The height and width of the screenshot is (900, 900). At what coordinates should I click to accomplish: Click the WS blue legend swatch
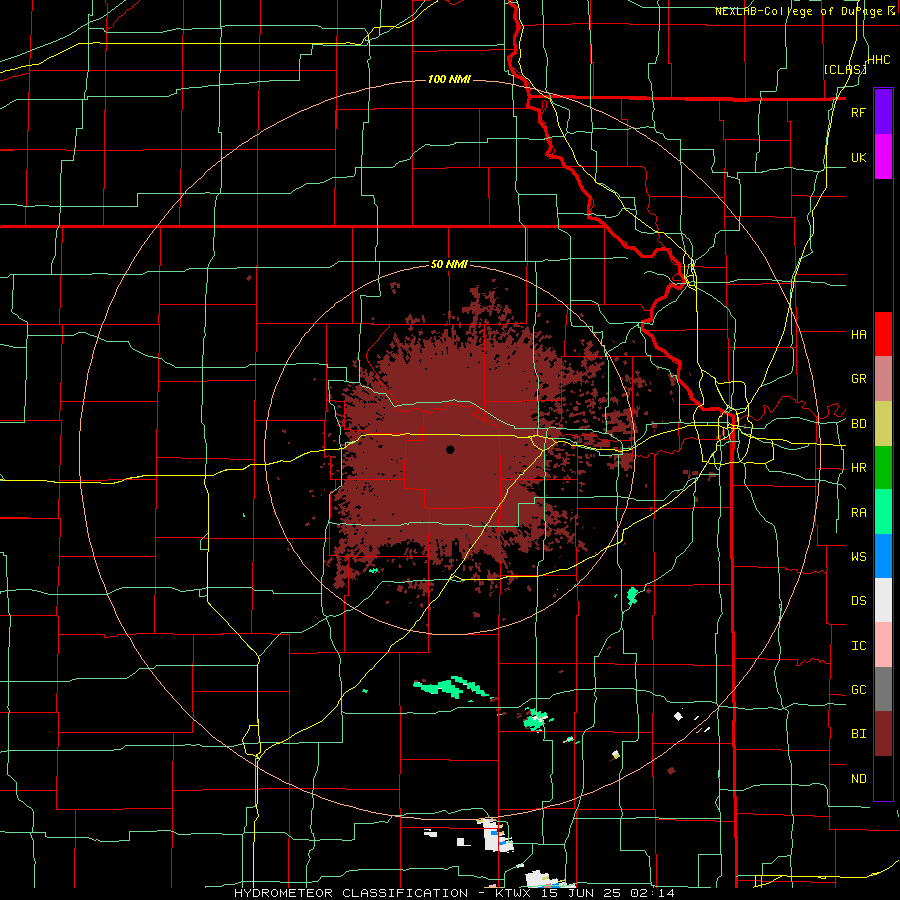click(x=883, y=556)
